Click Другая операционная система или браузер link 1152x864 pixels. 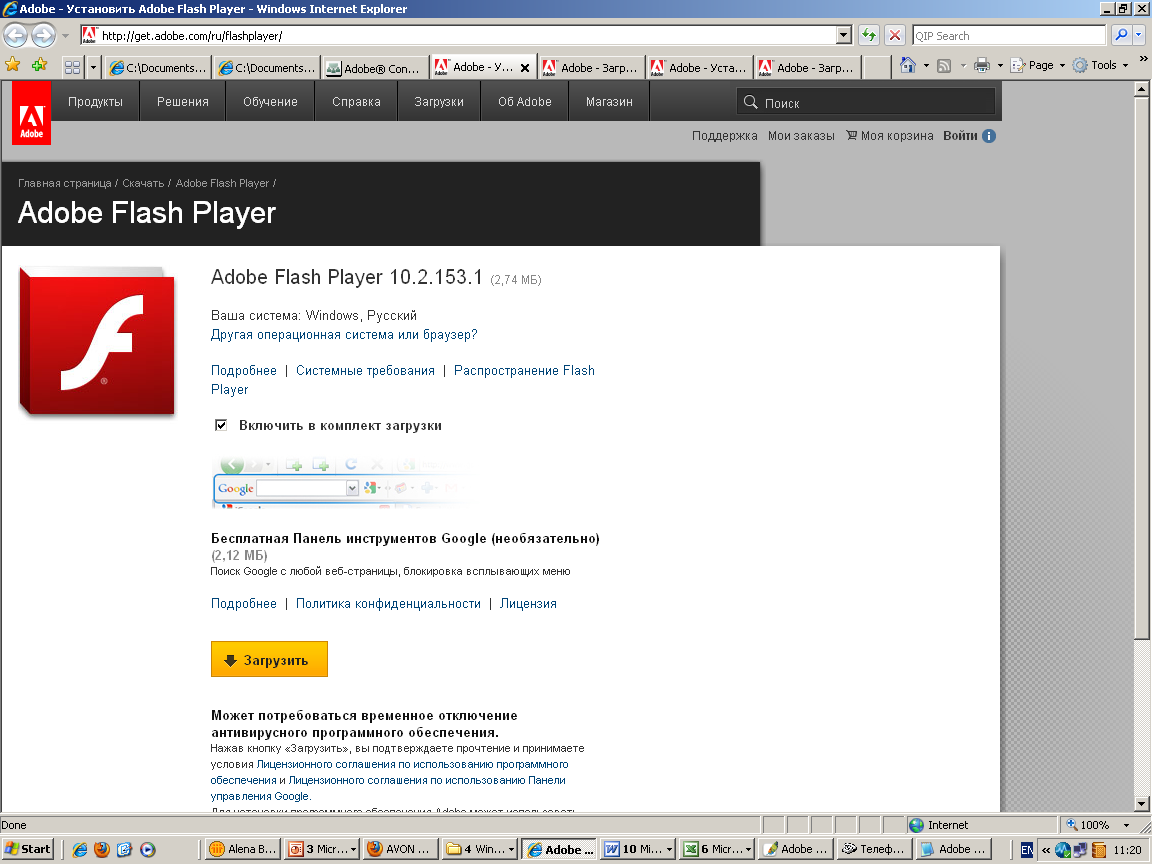[344, 334]
